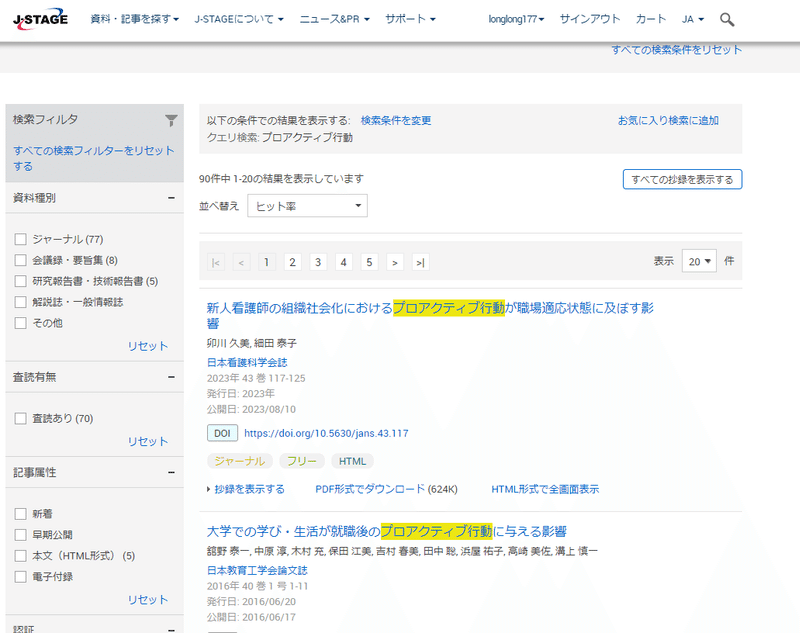Click the ジャーナル tag on the first result
This screenshot has width=800, height=633.
click(241, 460)
